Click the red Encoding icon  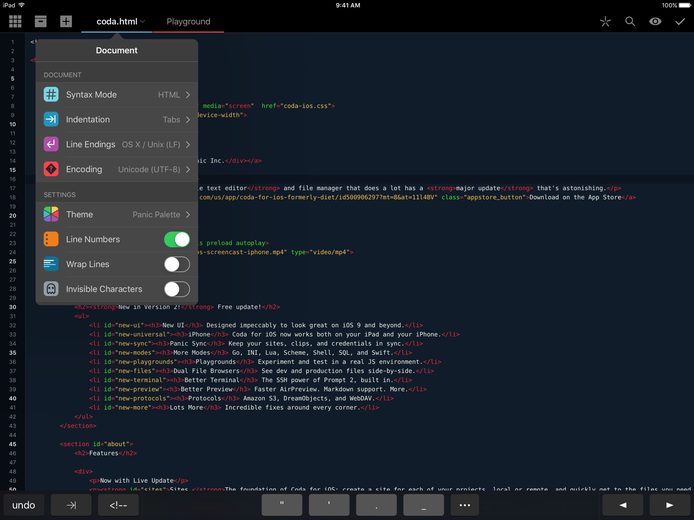(x=51, y=169)
